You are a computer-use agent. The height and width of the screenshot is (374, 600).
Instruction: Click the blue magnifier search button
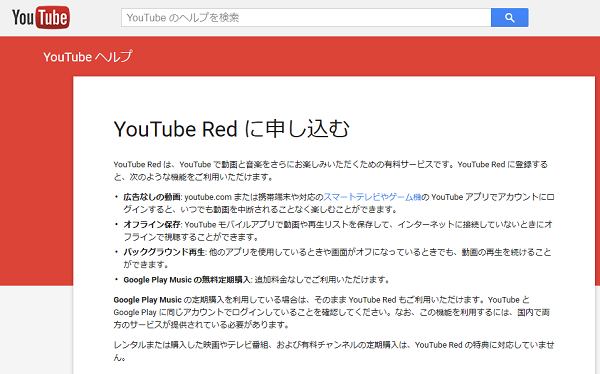[510, 18]
